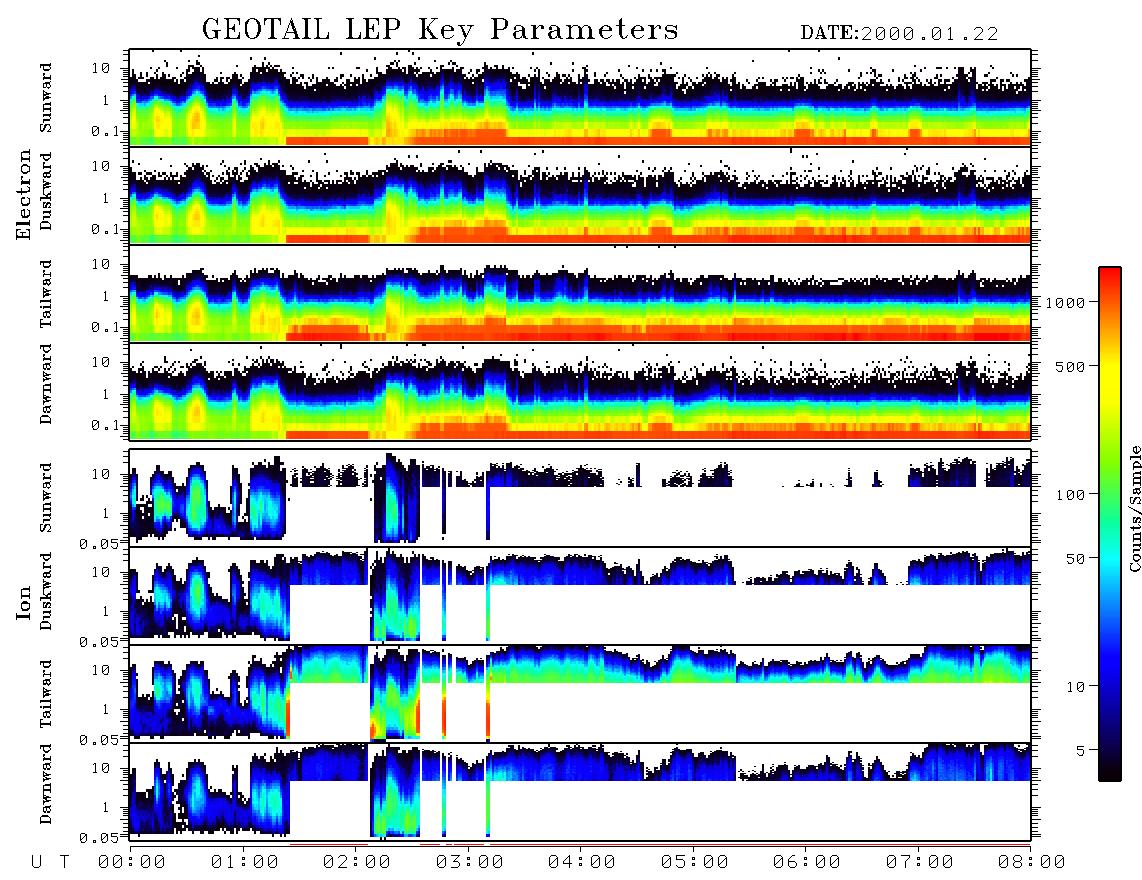
Task: Select the Ion "Dawnward" panel label
Action: coord(46,784)
